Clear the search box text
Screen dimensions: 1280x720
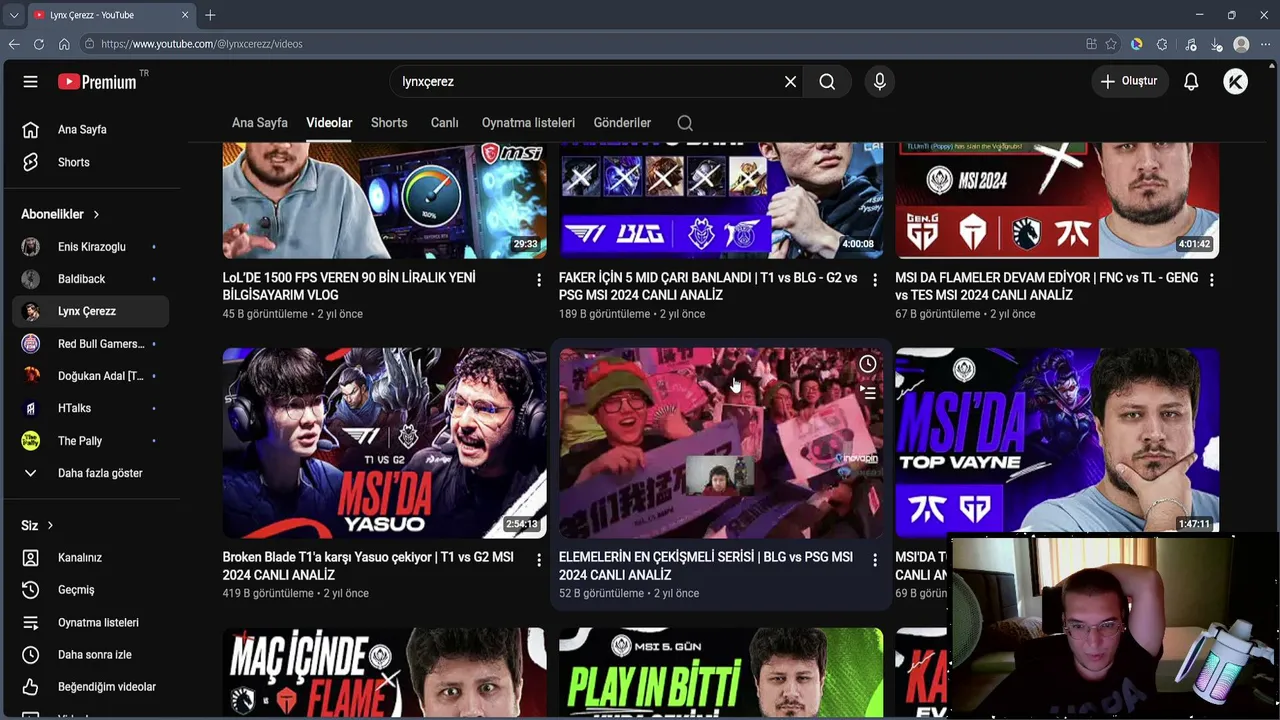point(790,82)
